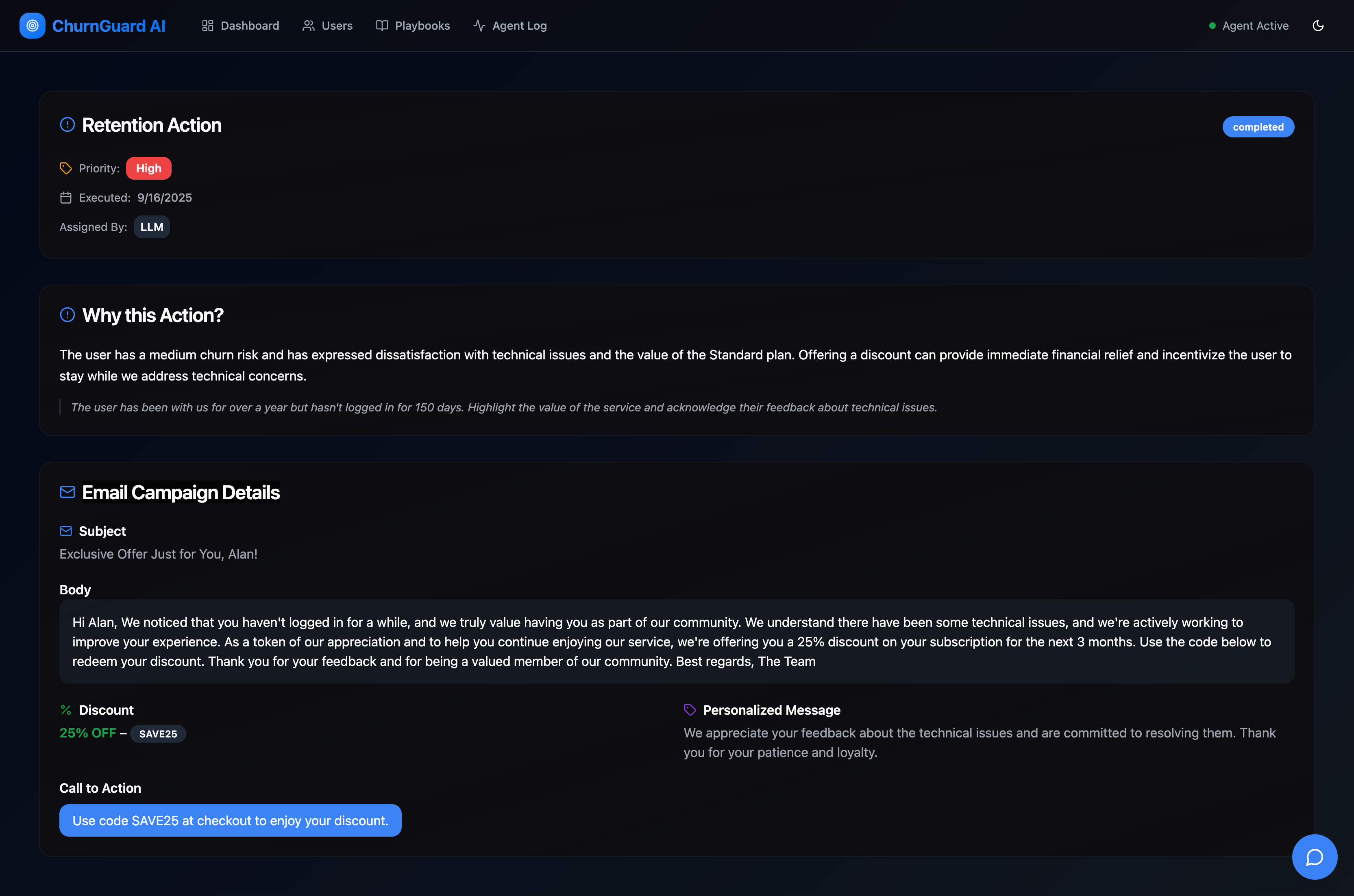
Task: Click the Subject envelope icon
Action: click(66, 531)
